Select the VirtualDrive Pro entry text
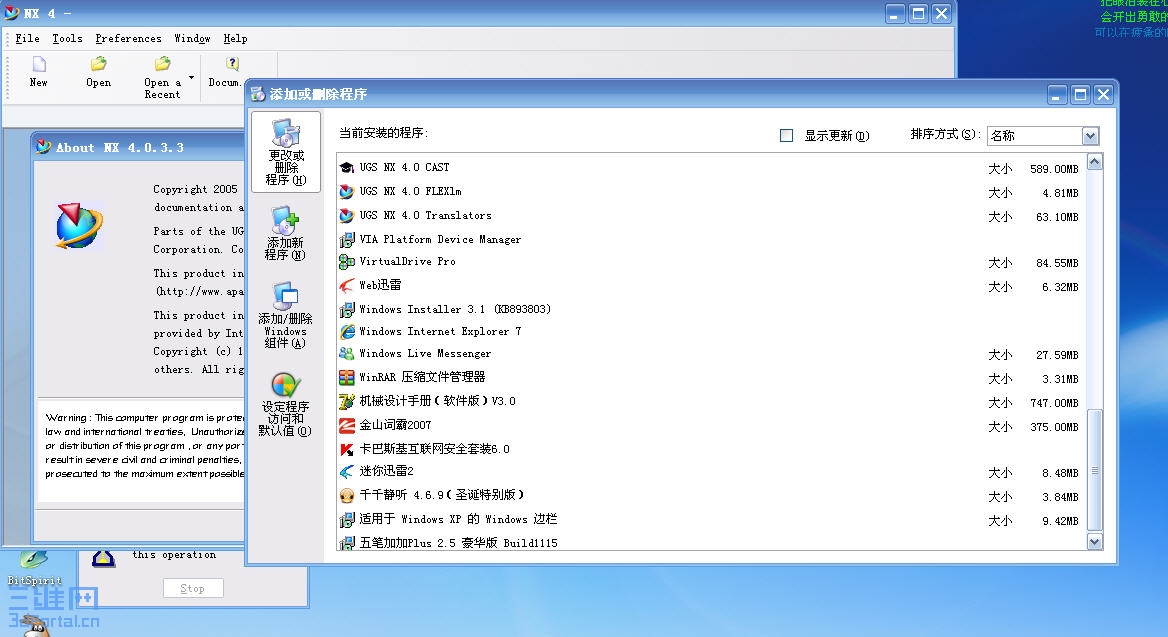The image size is (1168, 637). (407, 262)
